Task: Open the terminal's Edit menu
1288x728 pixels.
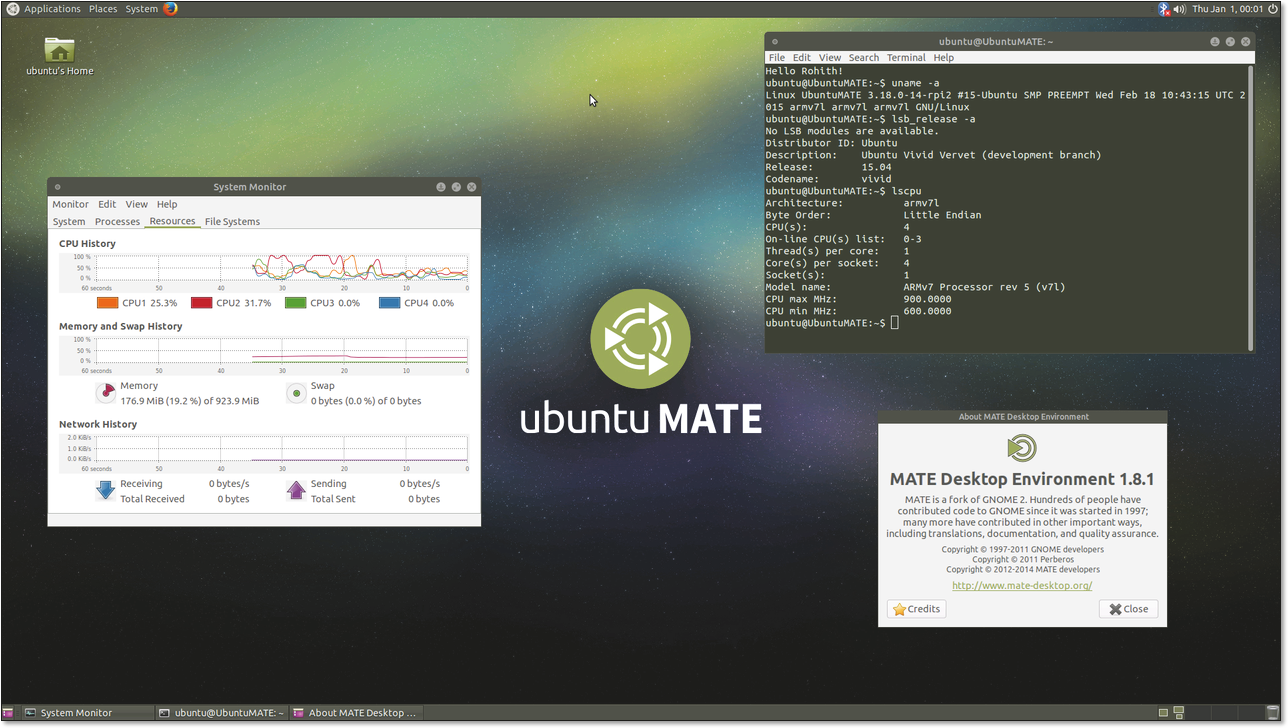Action: pos(802,58)
